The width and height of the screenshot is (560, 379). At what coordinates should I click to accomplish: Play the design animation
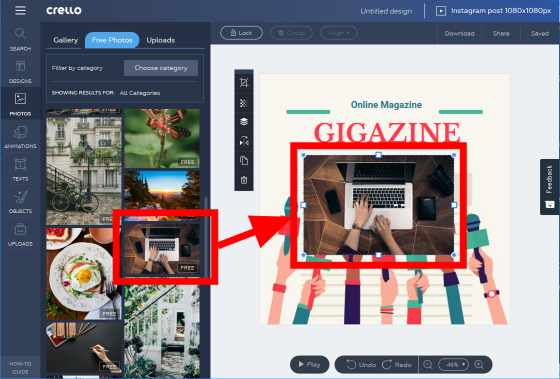pyautogui.click(x=310, y=364)
